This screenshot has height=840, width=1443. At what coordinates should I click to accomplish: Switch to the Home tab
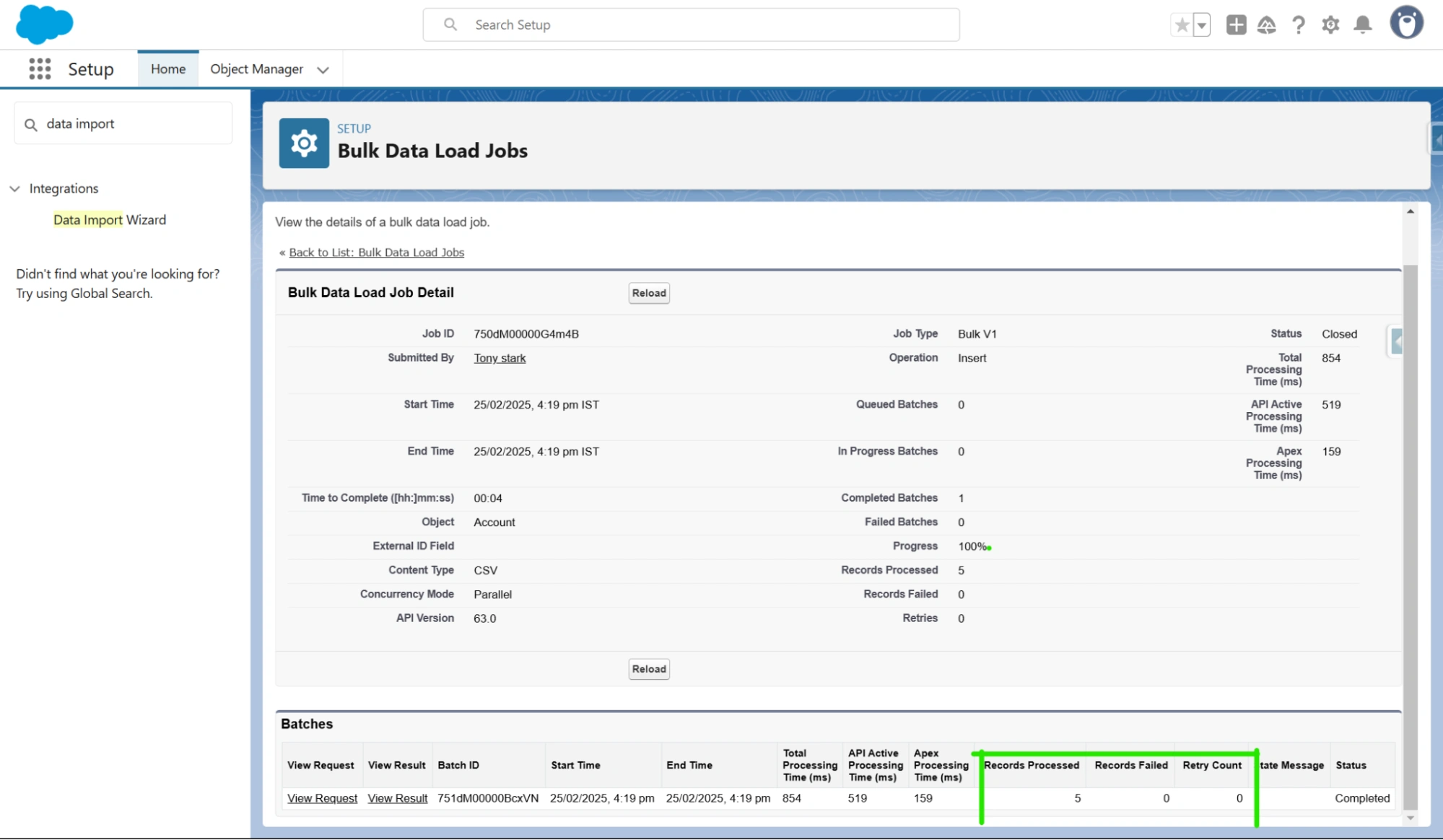click(x=167, y=69)
